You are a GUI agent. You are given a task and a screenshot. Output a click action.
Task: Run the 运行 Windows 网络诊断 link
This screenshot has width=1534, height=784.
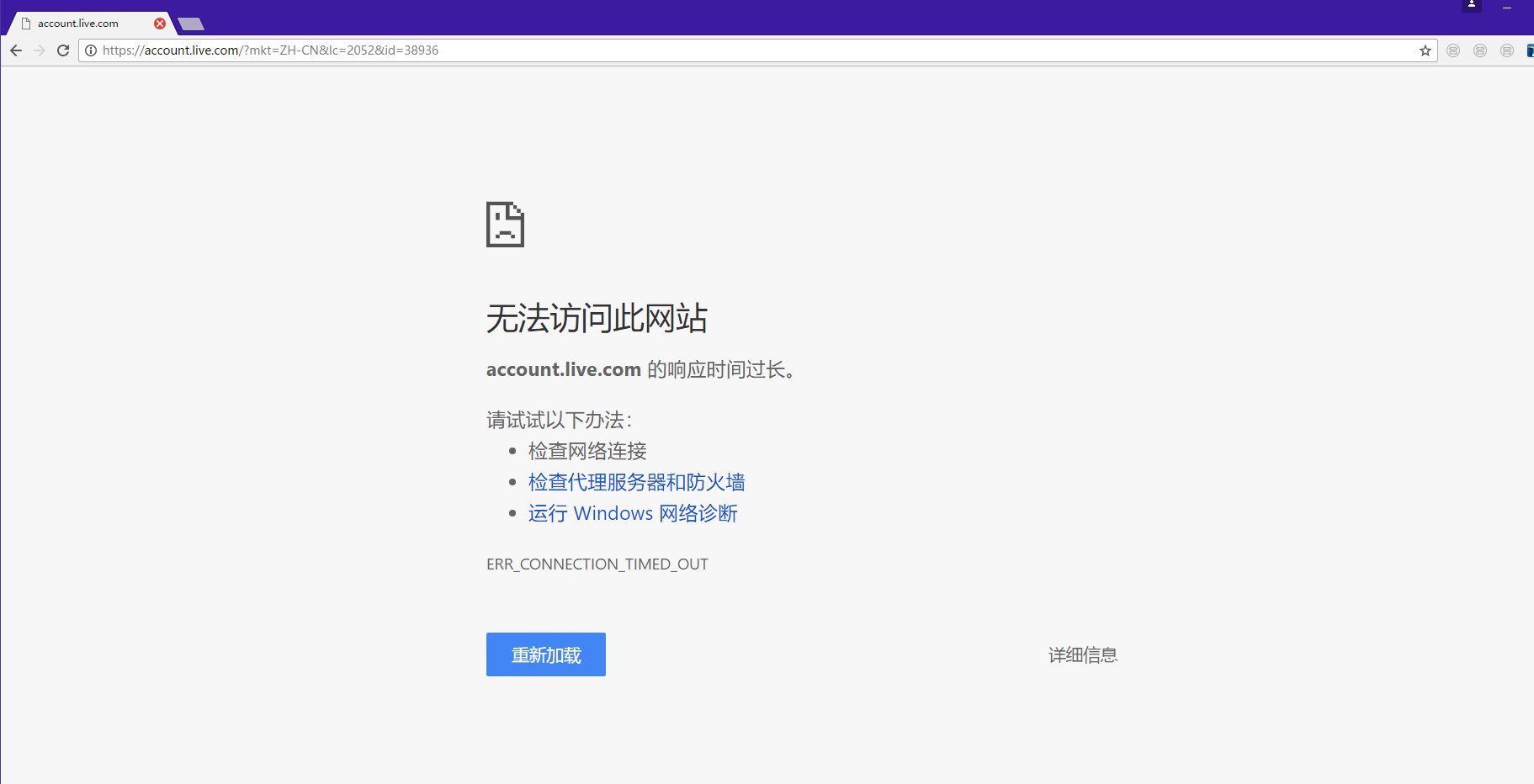tap(633, 513)
